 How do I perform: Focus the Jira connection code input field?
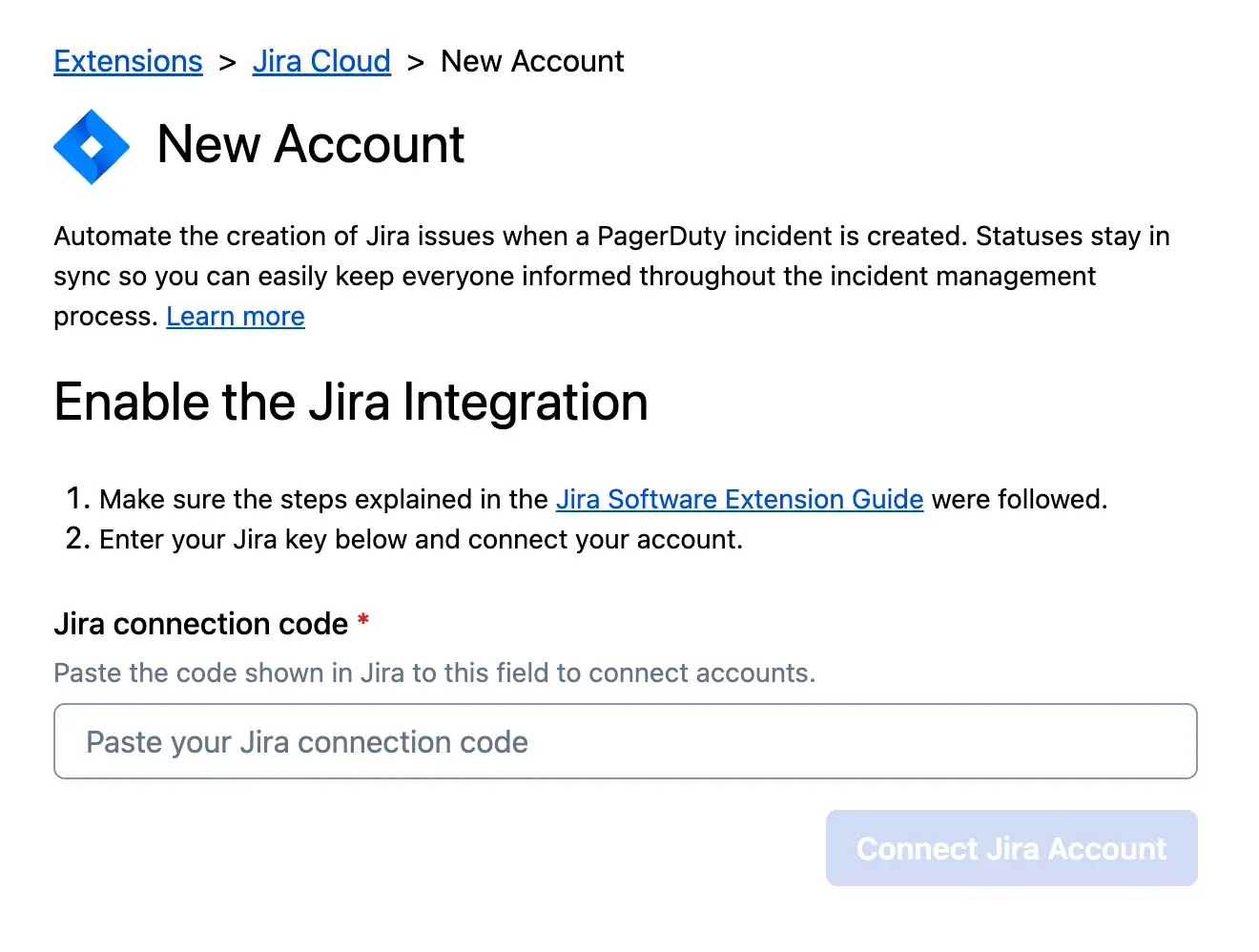coord(626,741)
